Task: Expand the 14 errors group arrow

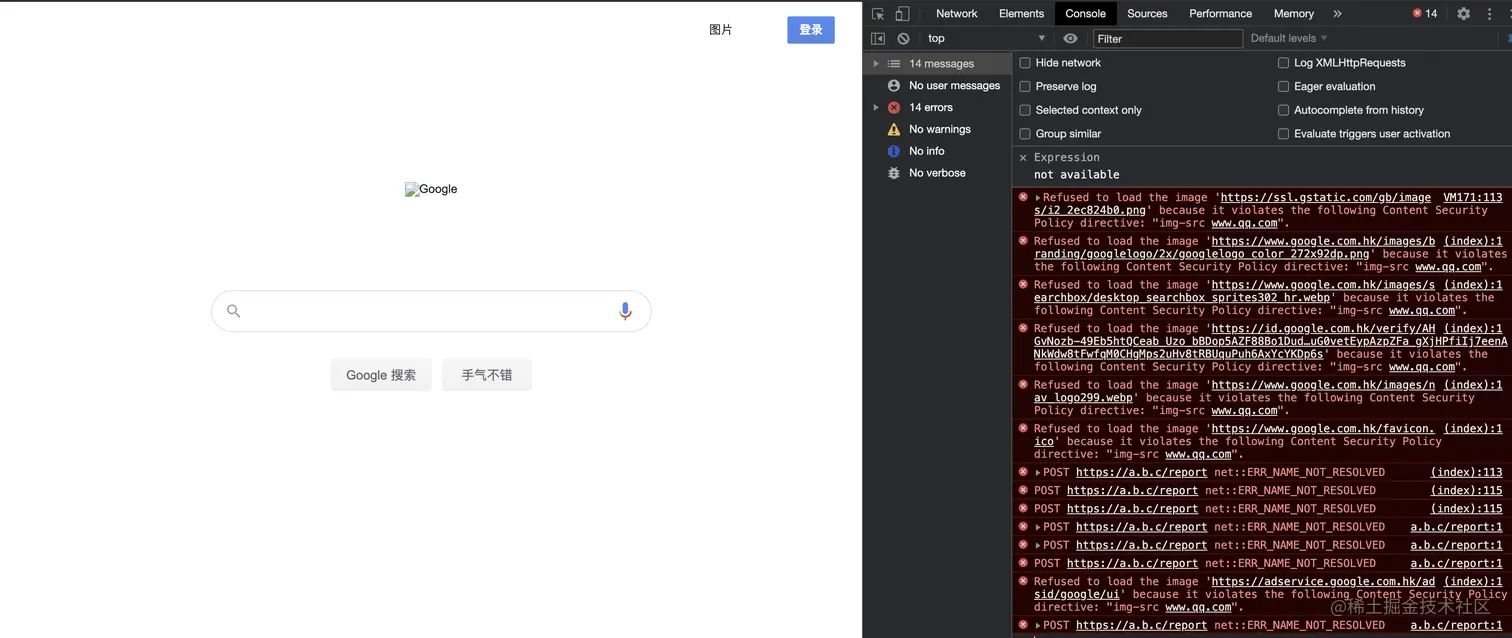Action: (x=876, y=107)
